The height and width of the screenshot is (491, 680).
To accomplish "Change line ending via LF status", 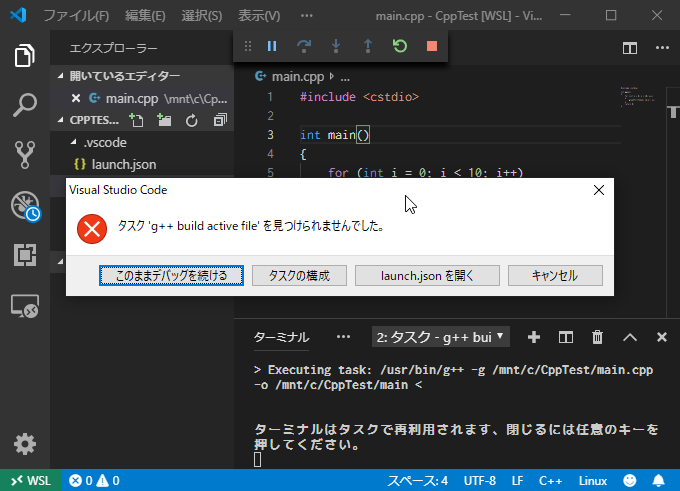I will click(517, 481).
